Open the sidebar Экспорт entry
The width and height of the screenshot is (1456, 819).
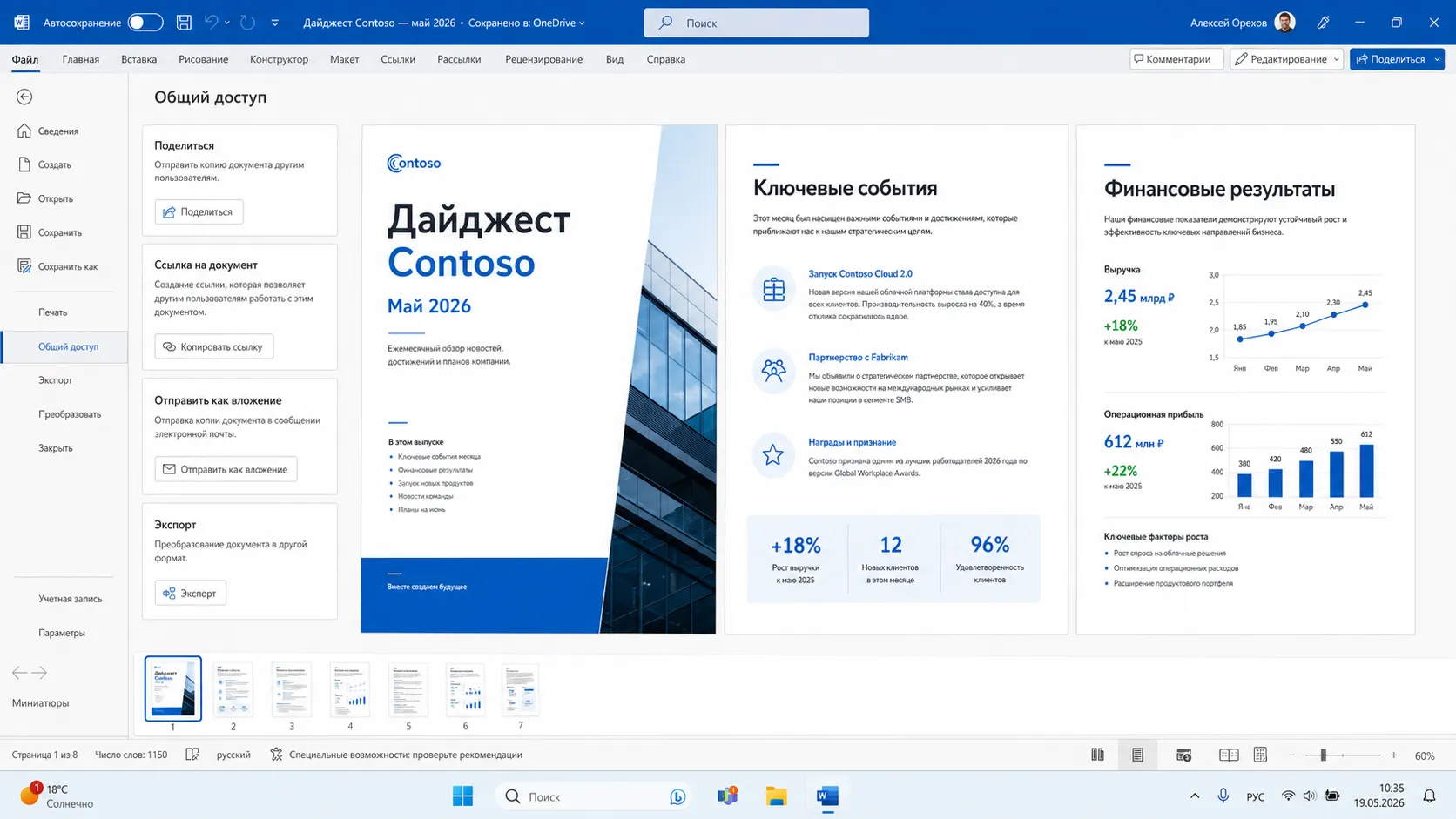coord(56,380)
